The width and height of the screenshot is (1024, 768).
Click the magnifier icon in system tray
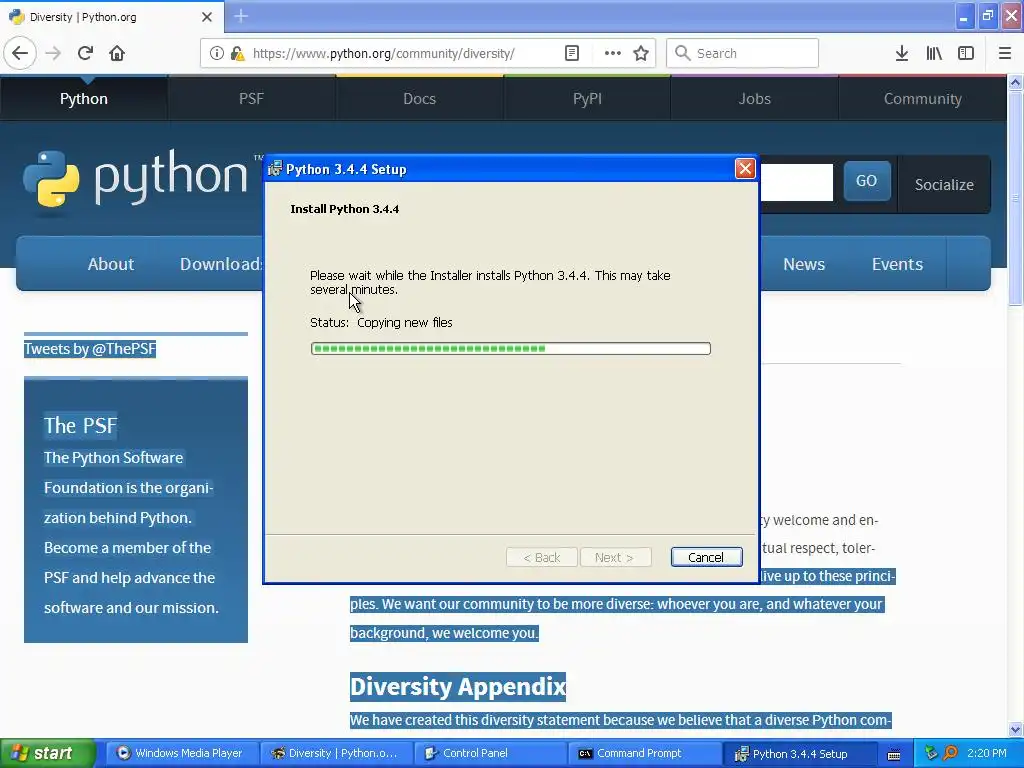951,753
